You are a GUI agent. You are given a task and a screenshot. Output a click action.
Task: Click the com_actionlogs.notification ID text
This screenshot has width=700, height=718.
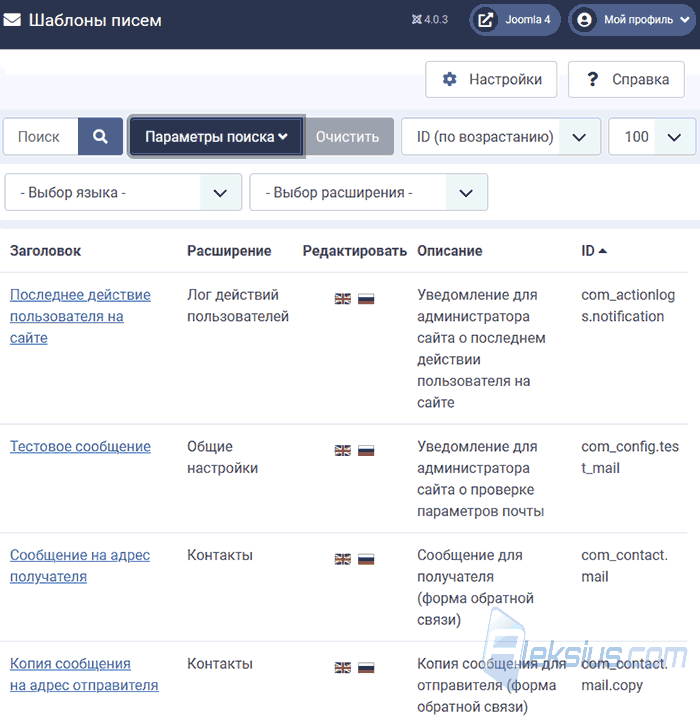tap(628, 305)
